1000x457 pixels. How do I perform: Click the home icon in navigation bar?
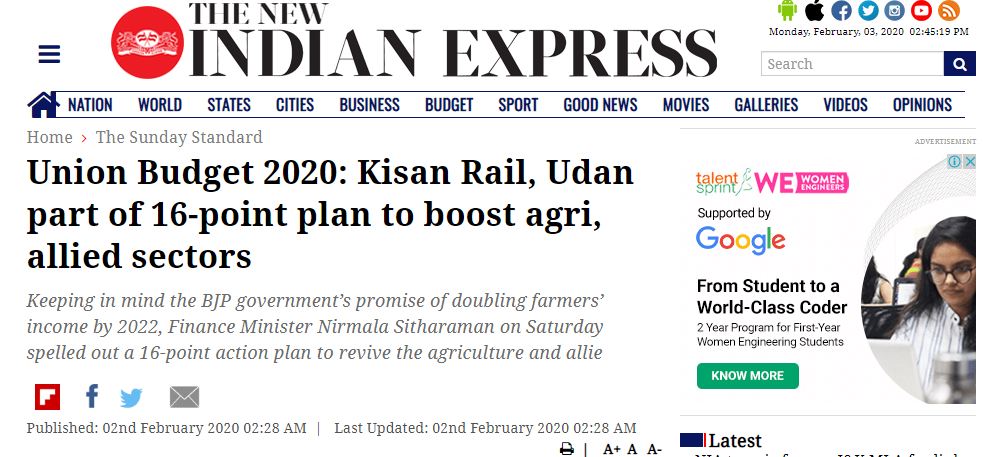43,105
